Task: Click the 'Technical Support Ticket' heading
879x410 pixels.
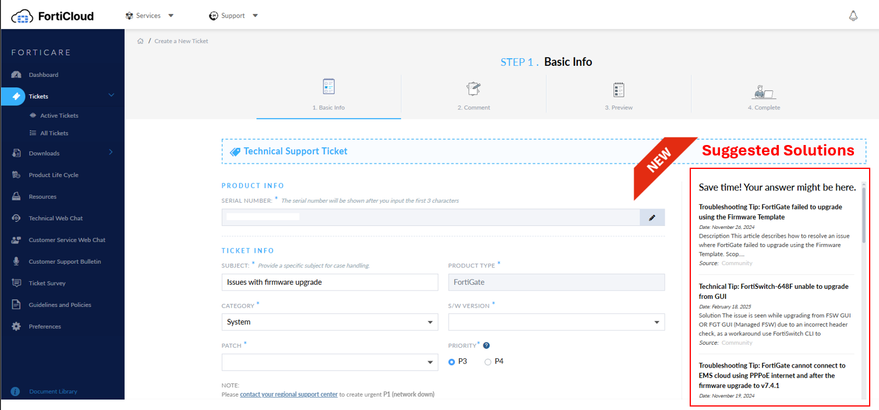Action: (x=295, y=151)
